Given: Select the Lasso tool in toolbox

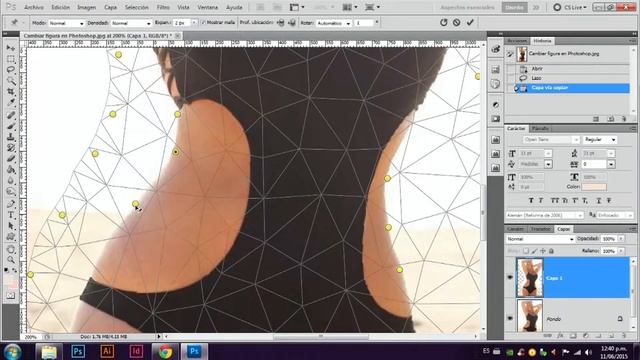Looking at the screenshot, I should (11, 70).
